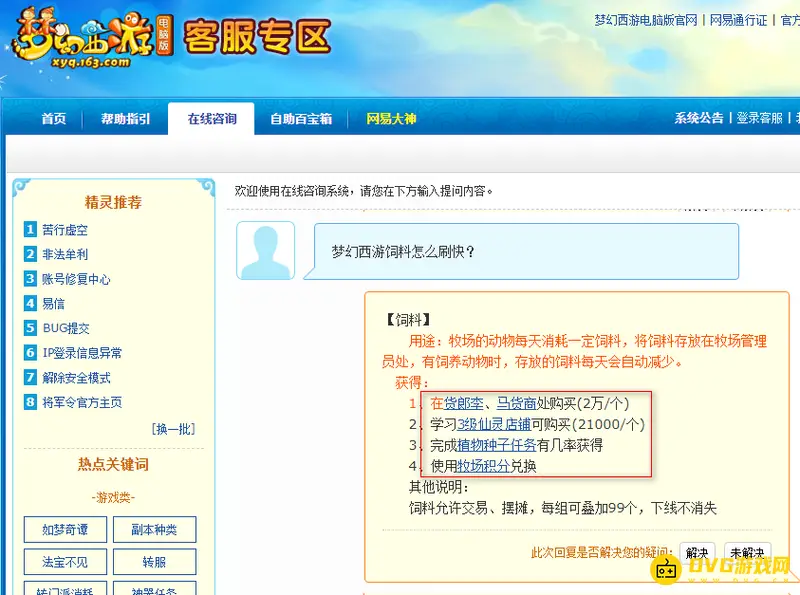Image resolution: width=800 pixels, height=595 pixels.
Task: Open 非法牟利 recommended item
Action: (x=65, y=254)
